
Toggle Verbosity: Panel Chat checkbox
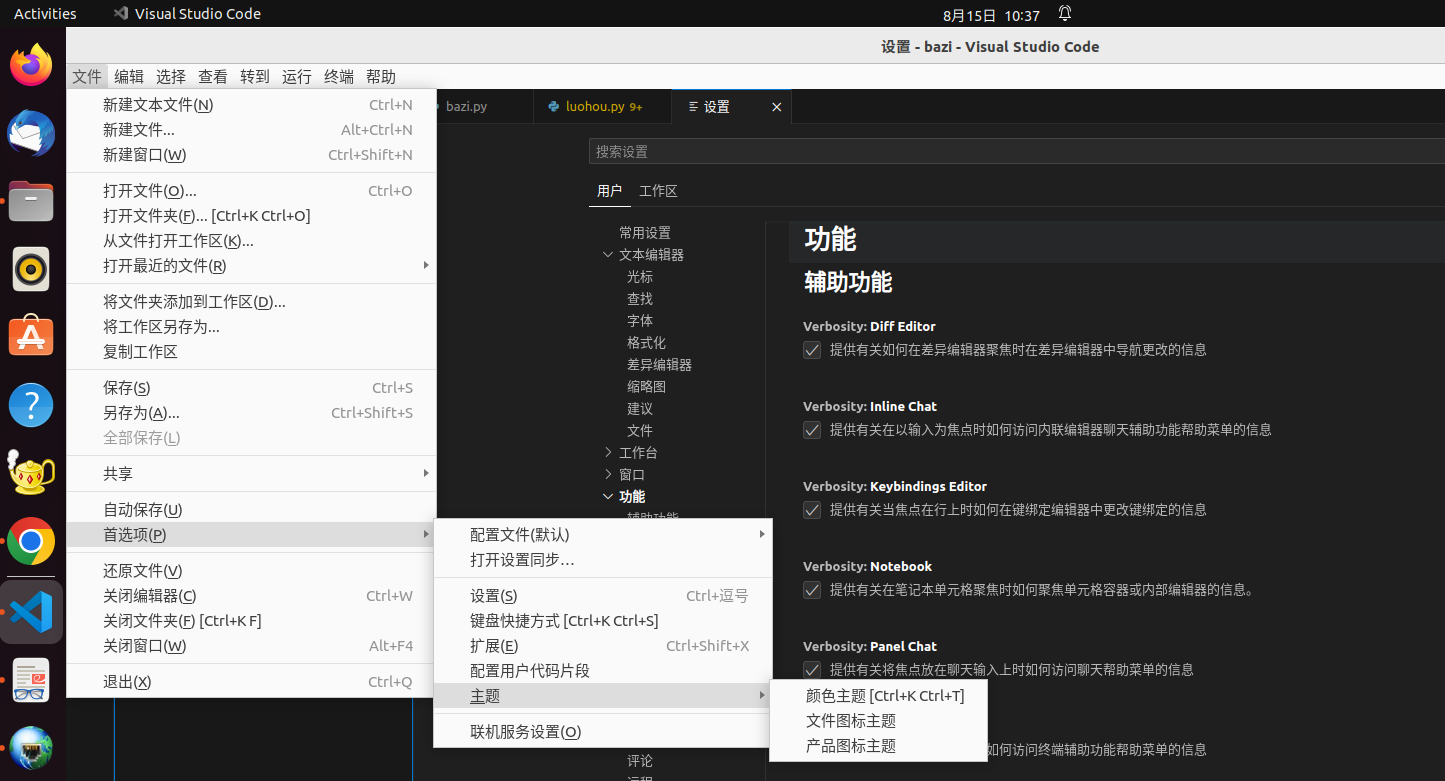tap(812, 670)
